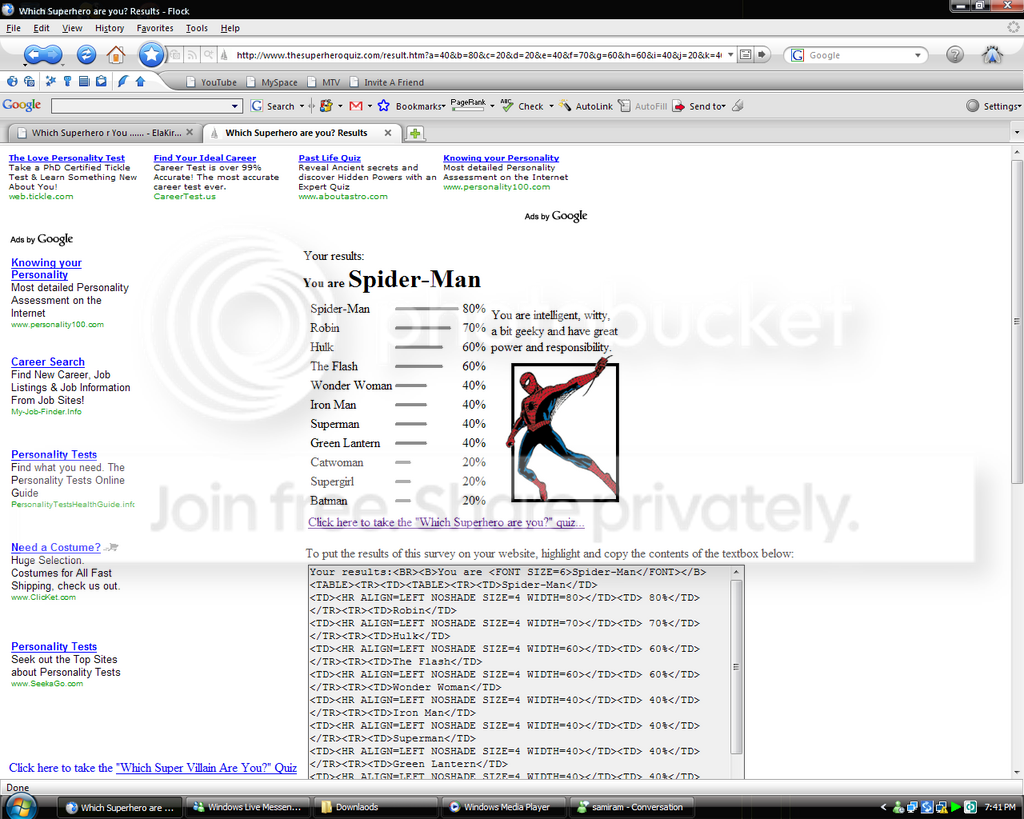Open the list all tabs dropdown
This screenshot has height=819, width=1024.
1017,133
